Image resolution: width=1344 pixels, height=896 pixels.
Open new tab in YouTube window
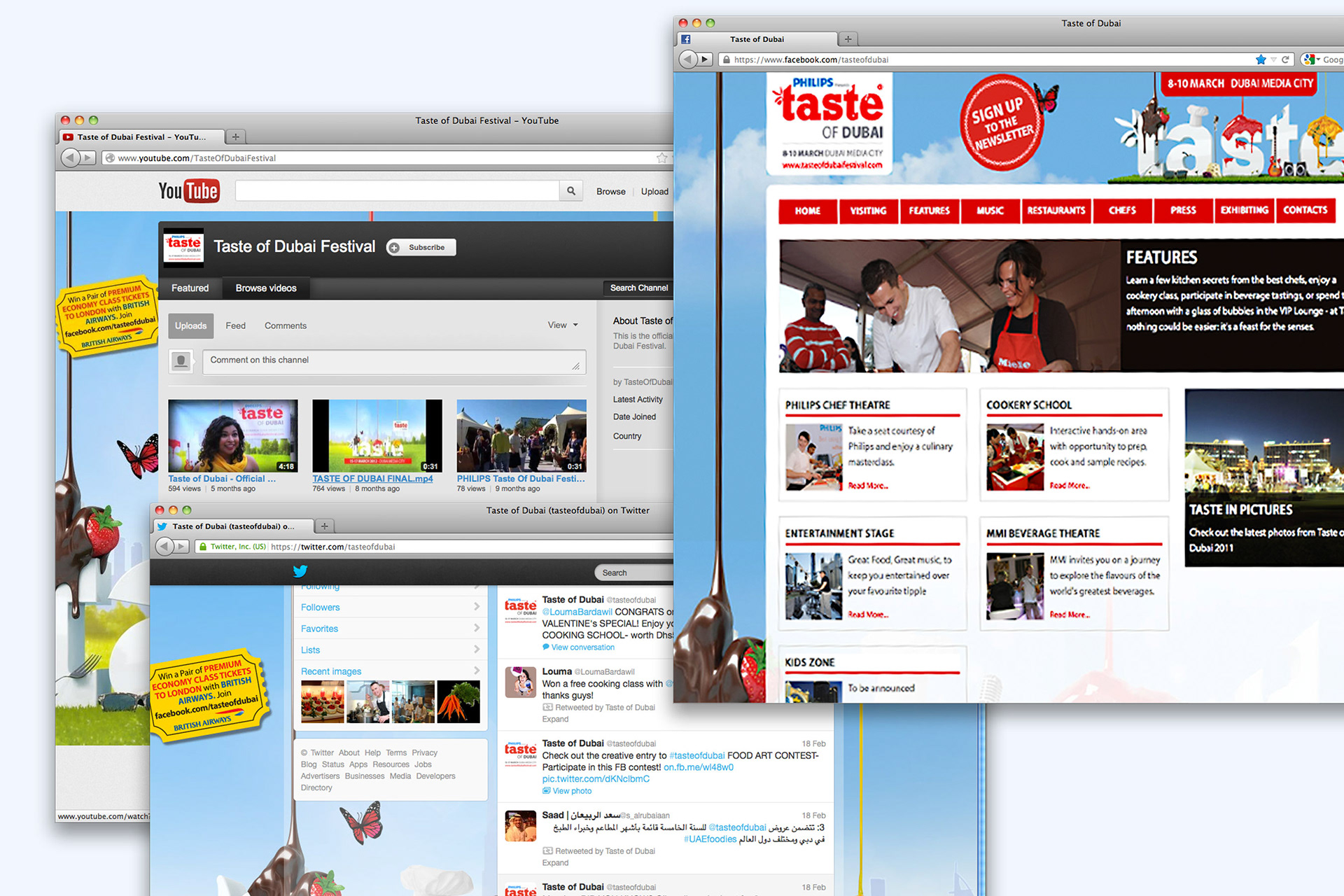(x=236, y=137)
